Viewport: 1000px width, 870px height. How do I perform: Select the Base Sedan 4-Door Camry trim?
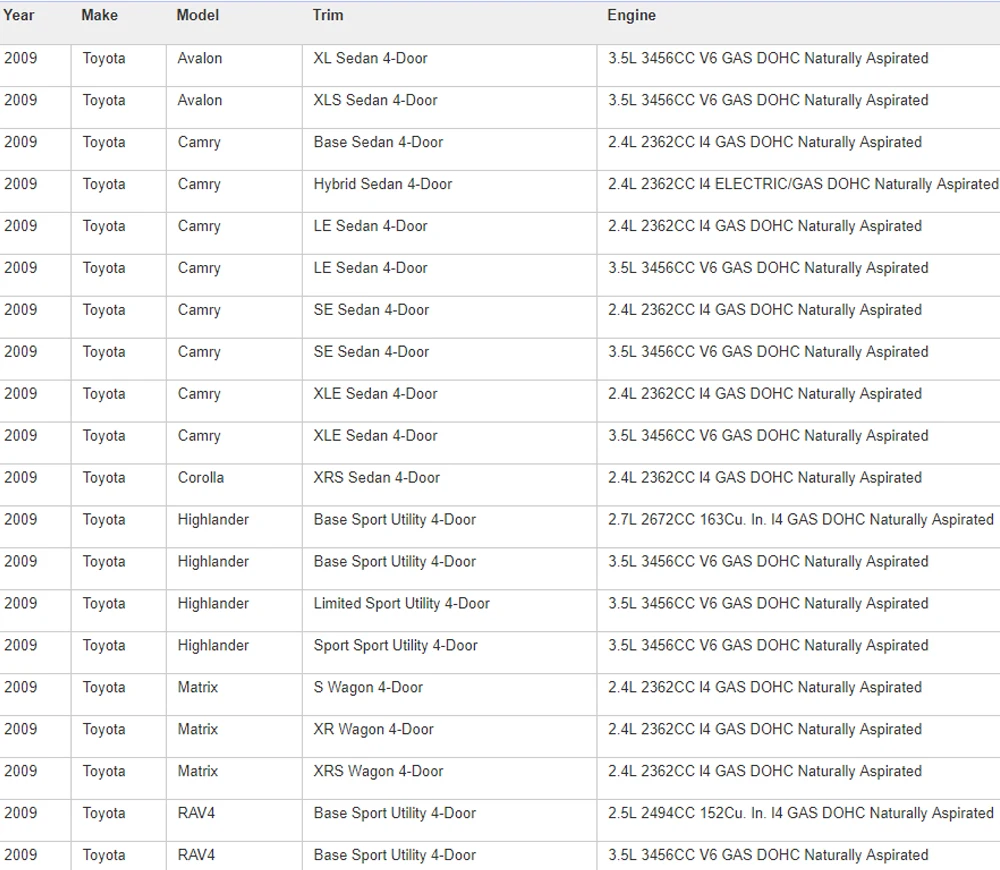pyautogui.click(x=378, y=142)
